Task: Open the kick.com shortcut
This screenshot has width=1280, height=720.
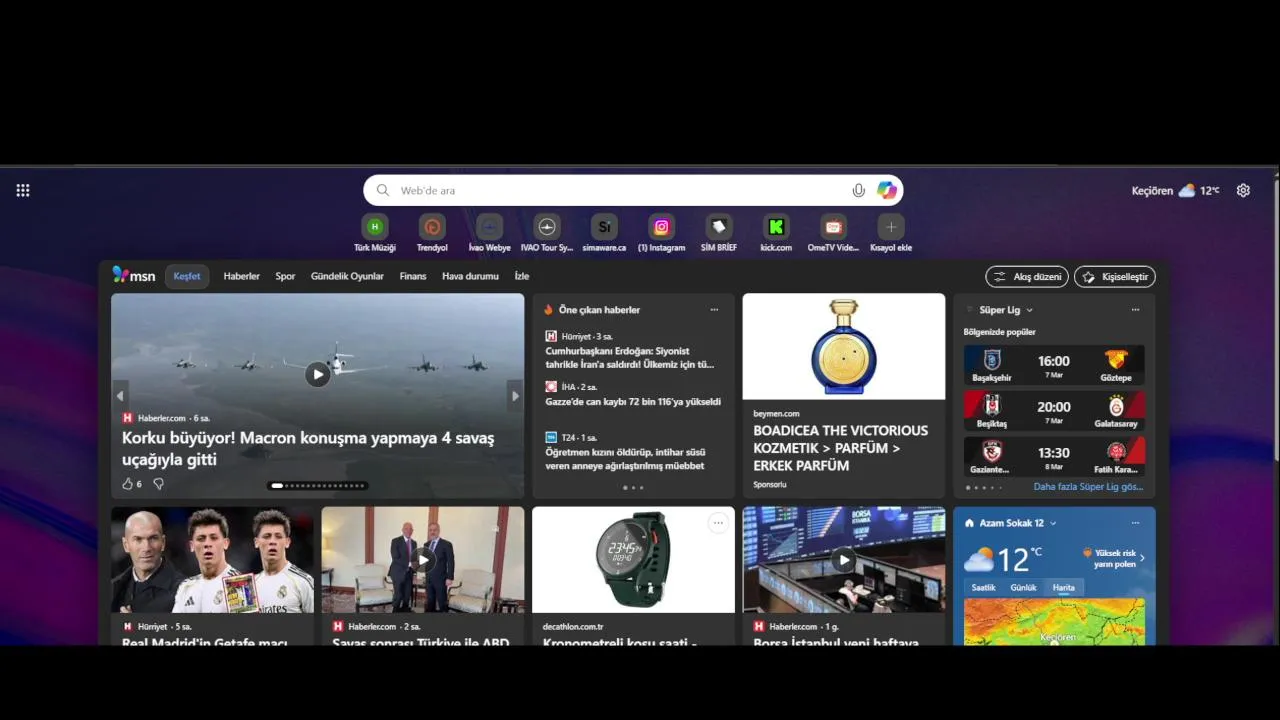Action: pyautogui.click(x=776, y=234)
